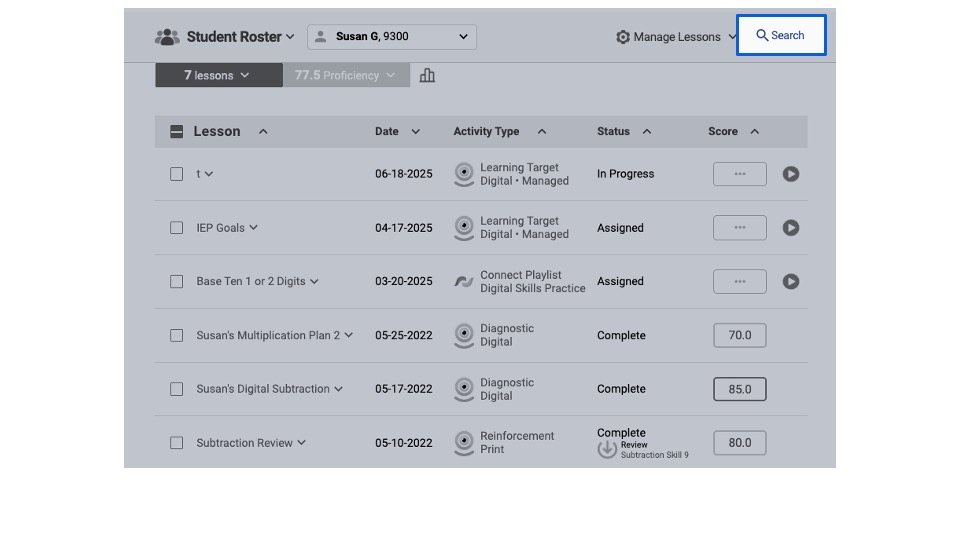This screenshot has height=540, width=960.
Task: Select the Base Ten 1 or 2 Digits checkbox
Action: click(176, 281)
